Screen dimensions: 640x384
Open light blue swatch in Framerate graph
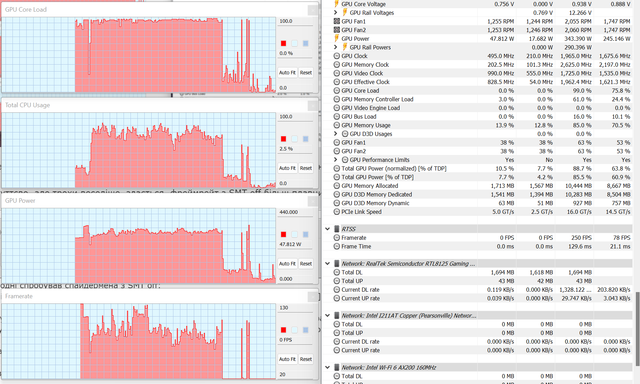294,330
